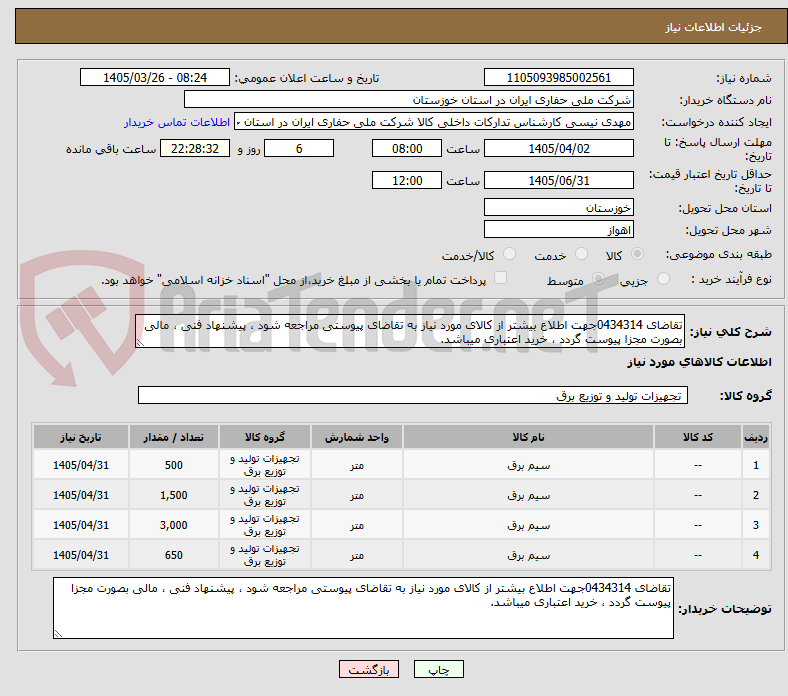Select the خدمت radio button
This screenshot has width=788, height=696.
pos(581,254)
